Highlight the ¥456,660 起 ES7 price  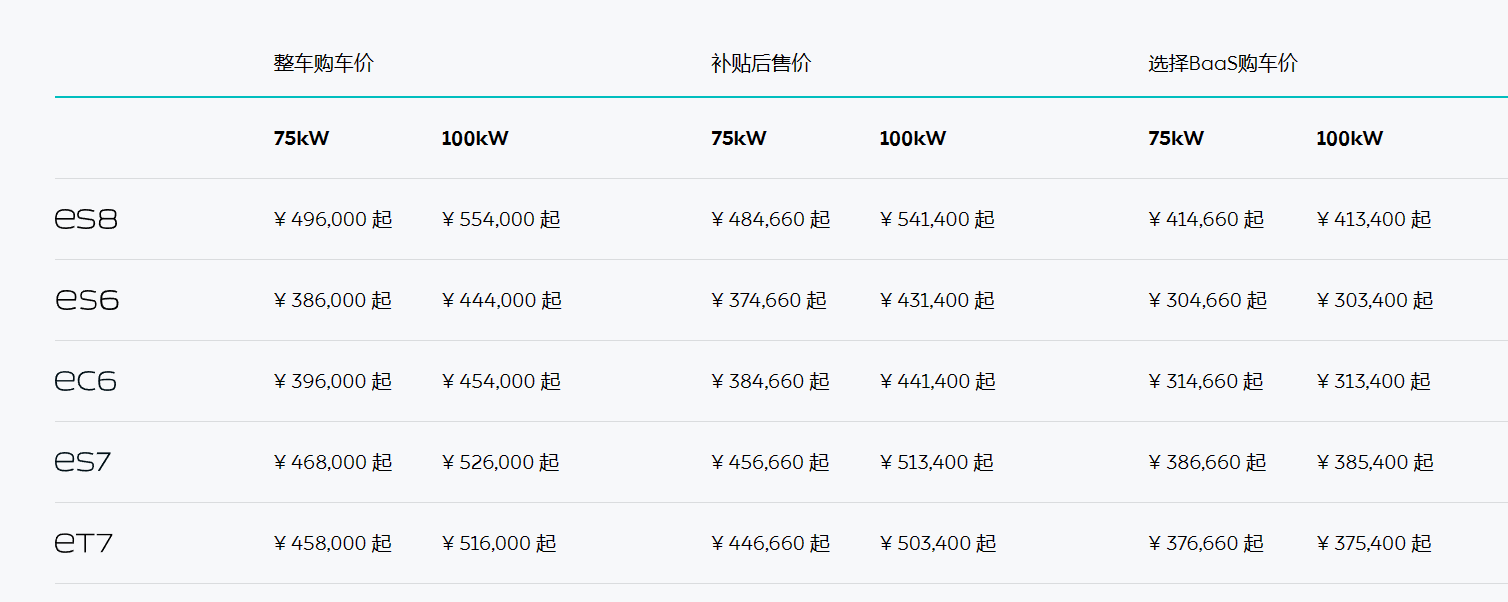[771, 462]
